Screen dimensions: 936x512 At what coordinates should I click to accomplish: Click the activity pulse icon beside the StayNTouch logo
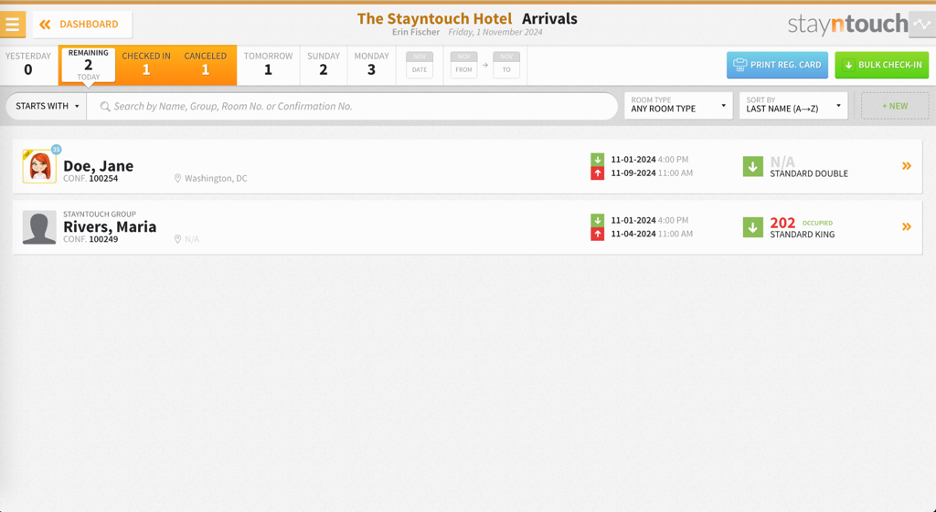coord(922,24)
